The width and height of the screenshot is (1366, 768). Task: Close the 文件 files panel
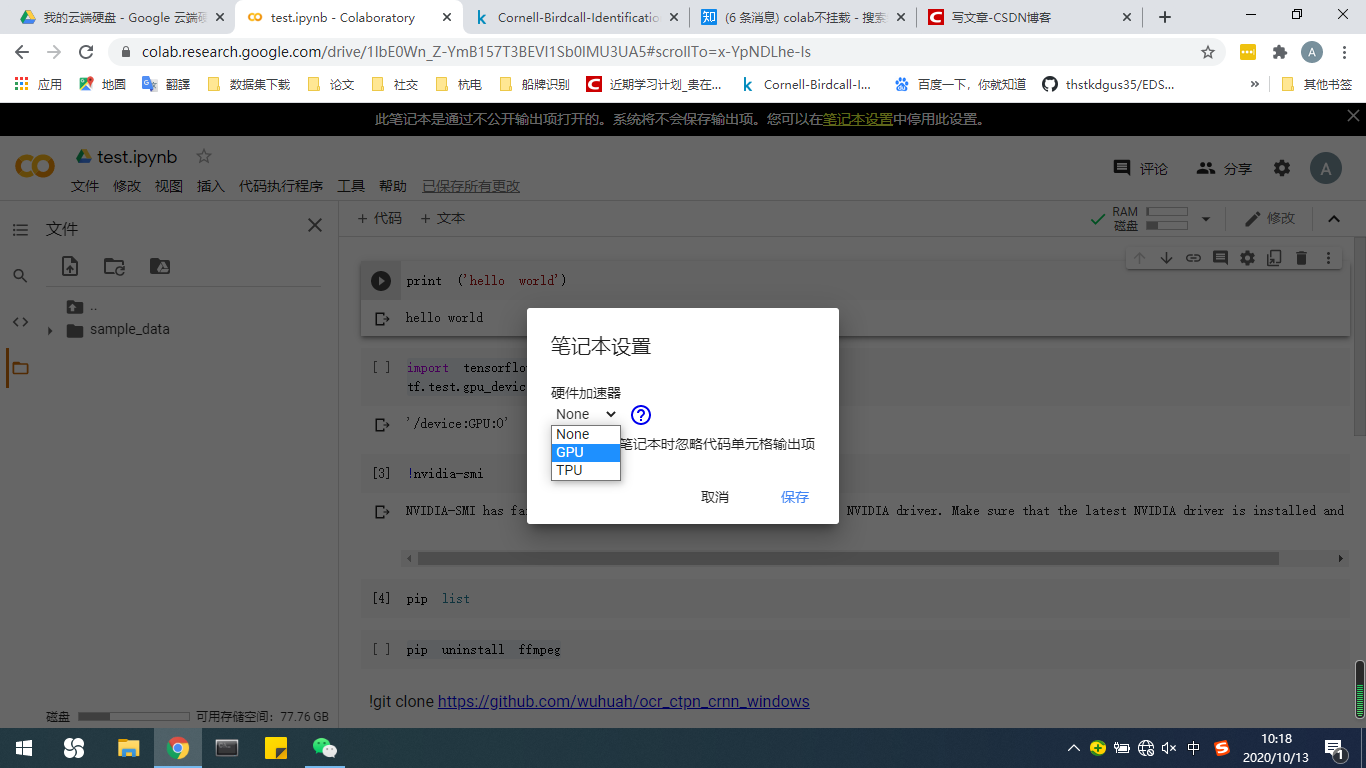tap(315, 226)
